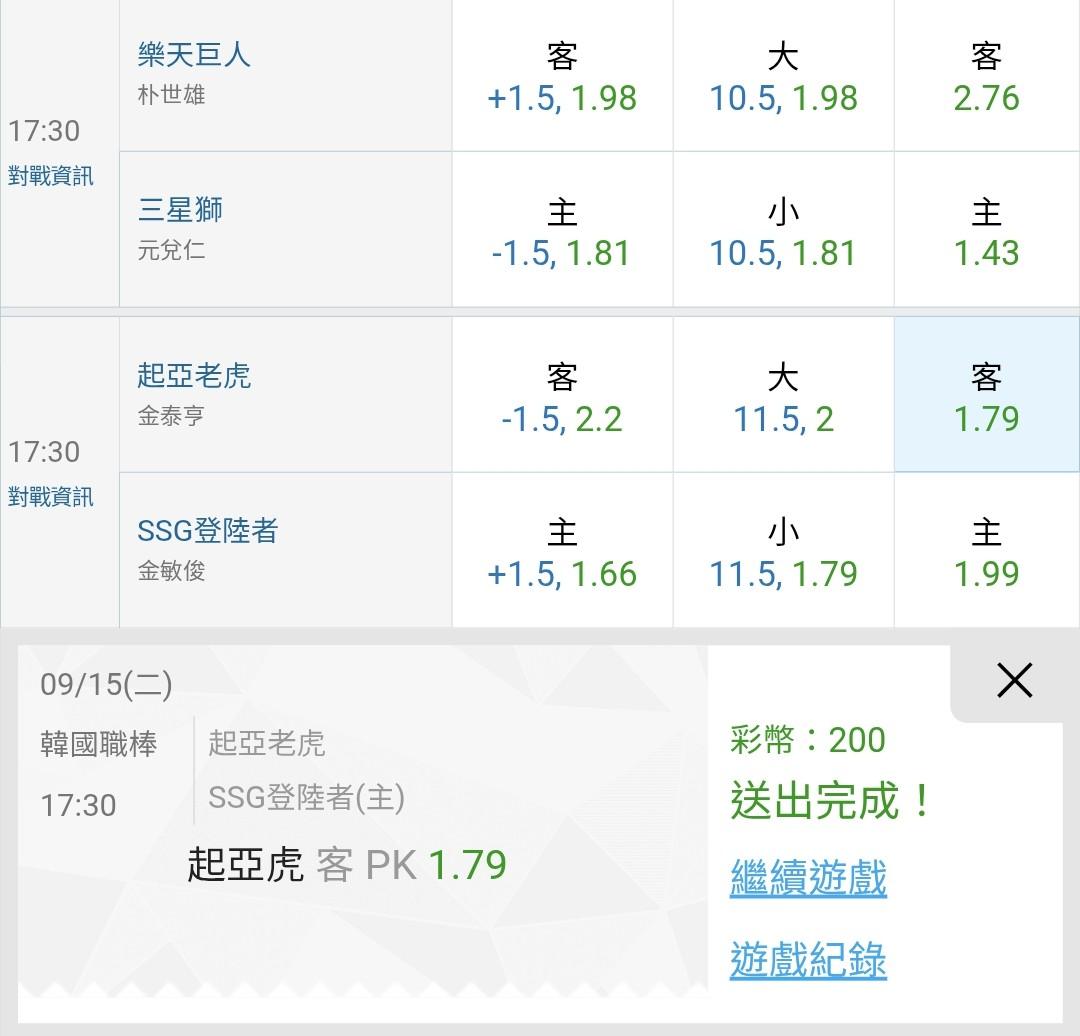The height and width of the screenshot is (1036, 1080).
Task: Open the 遊戲紀錄 link
Action: (808, 960)
